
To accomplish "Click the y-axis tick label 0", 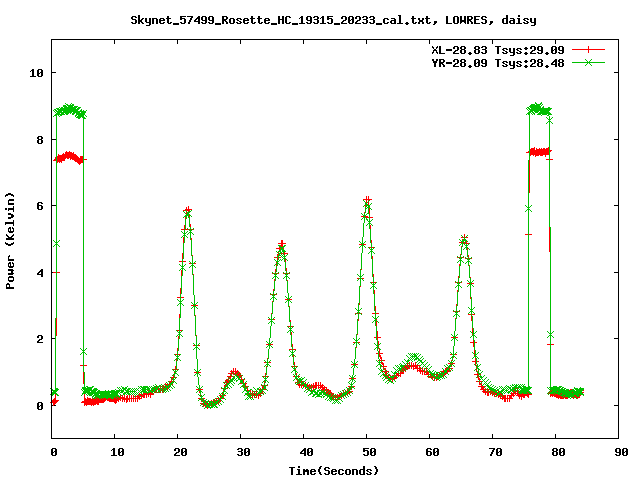I will (x=40, y=406).
